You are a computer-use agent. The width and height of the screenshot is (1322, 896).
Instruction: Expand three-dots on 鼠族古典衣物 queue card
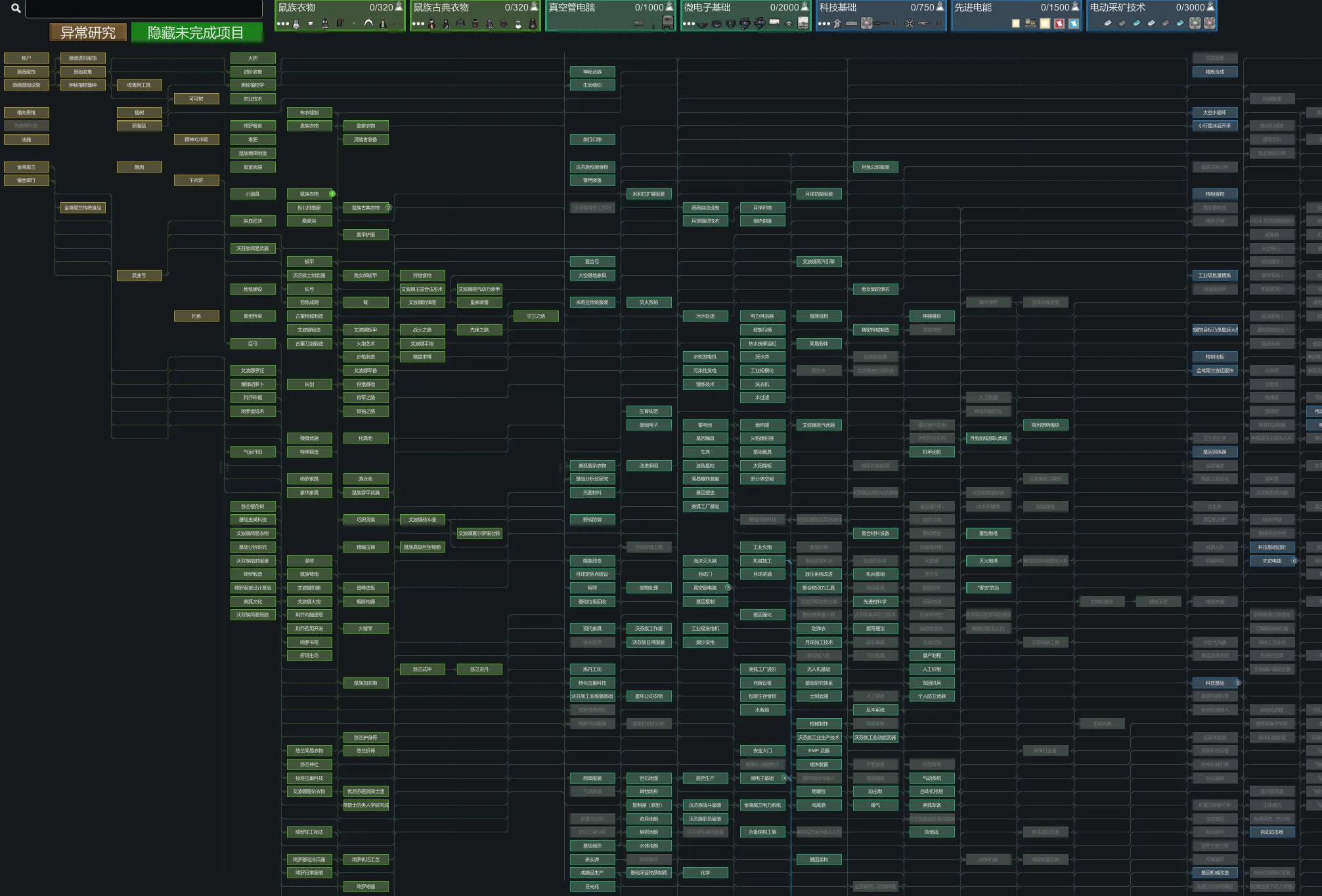coord(418,24)
